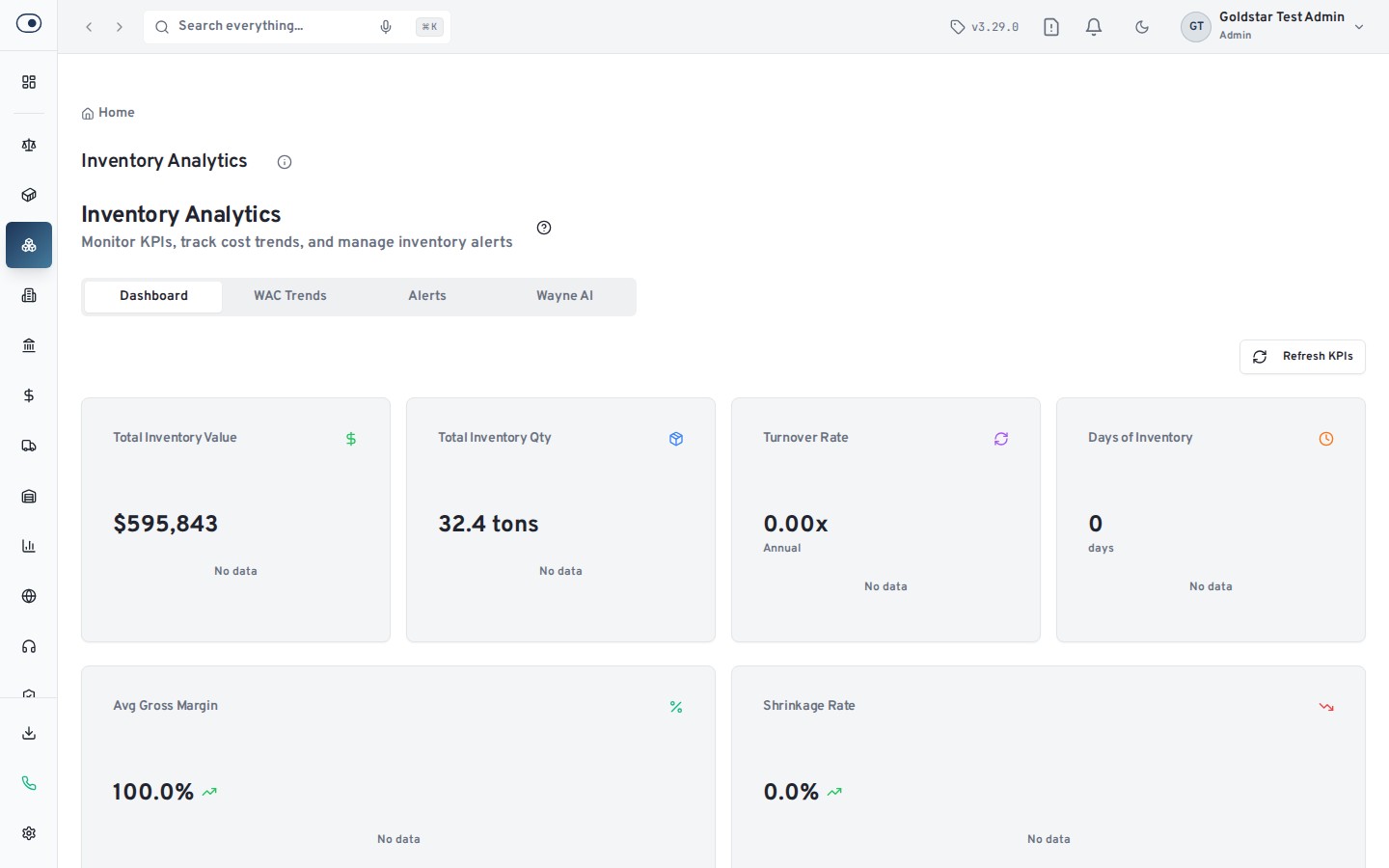Click the Total Inventory Value card title
1389x868 pixels.
tap(175, 438)
